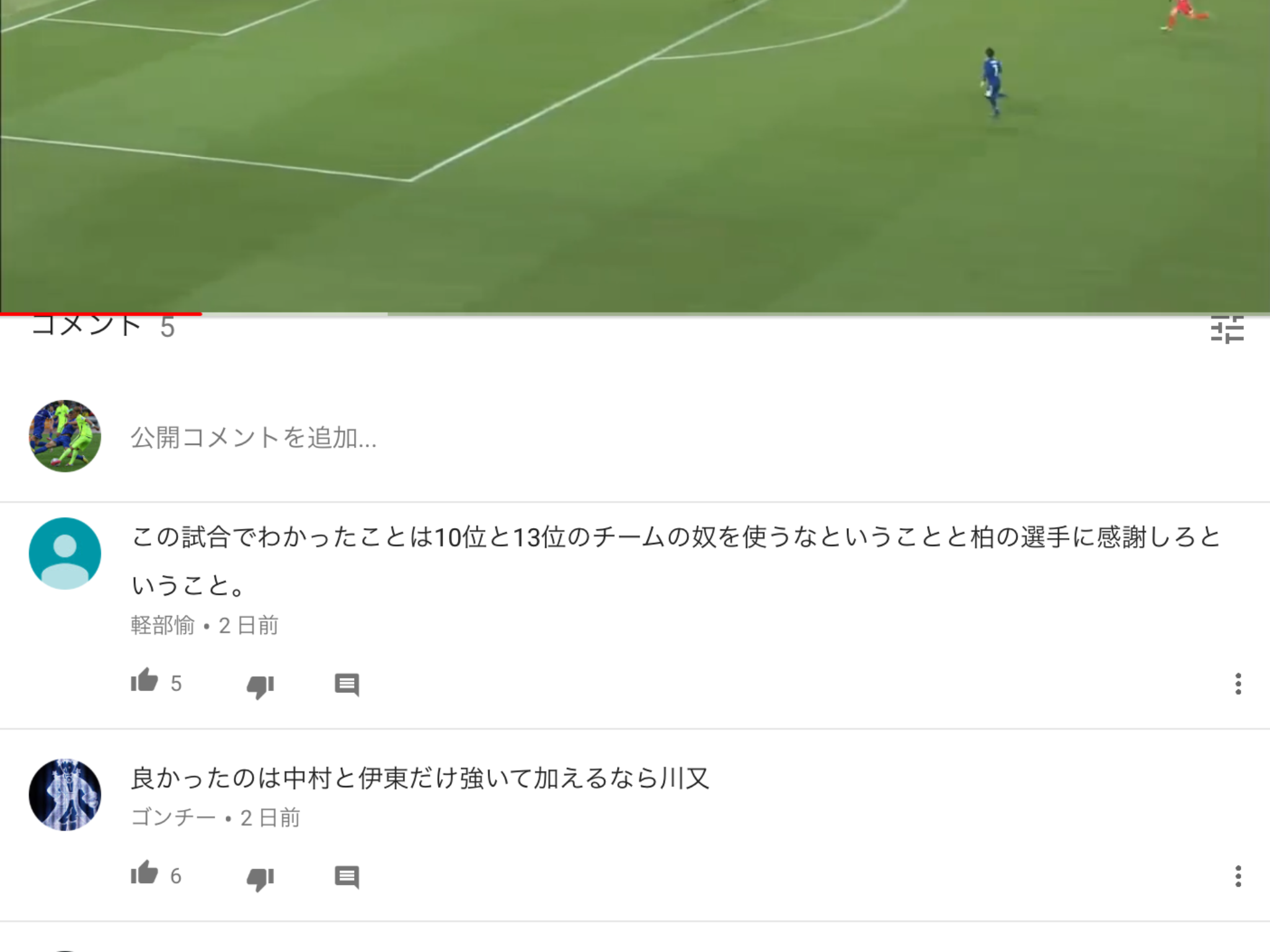Open more options for 軽部愉's comment
Viewport: 1270px width, 952px height.
1238,684
